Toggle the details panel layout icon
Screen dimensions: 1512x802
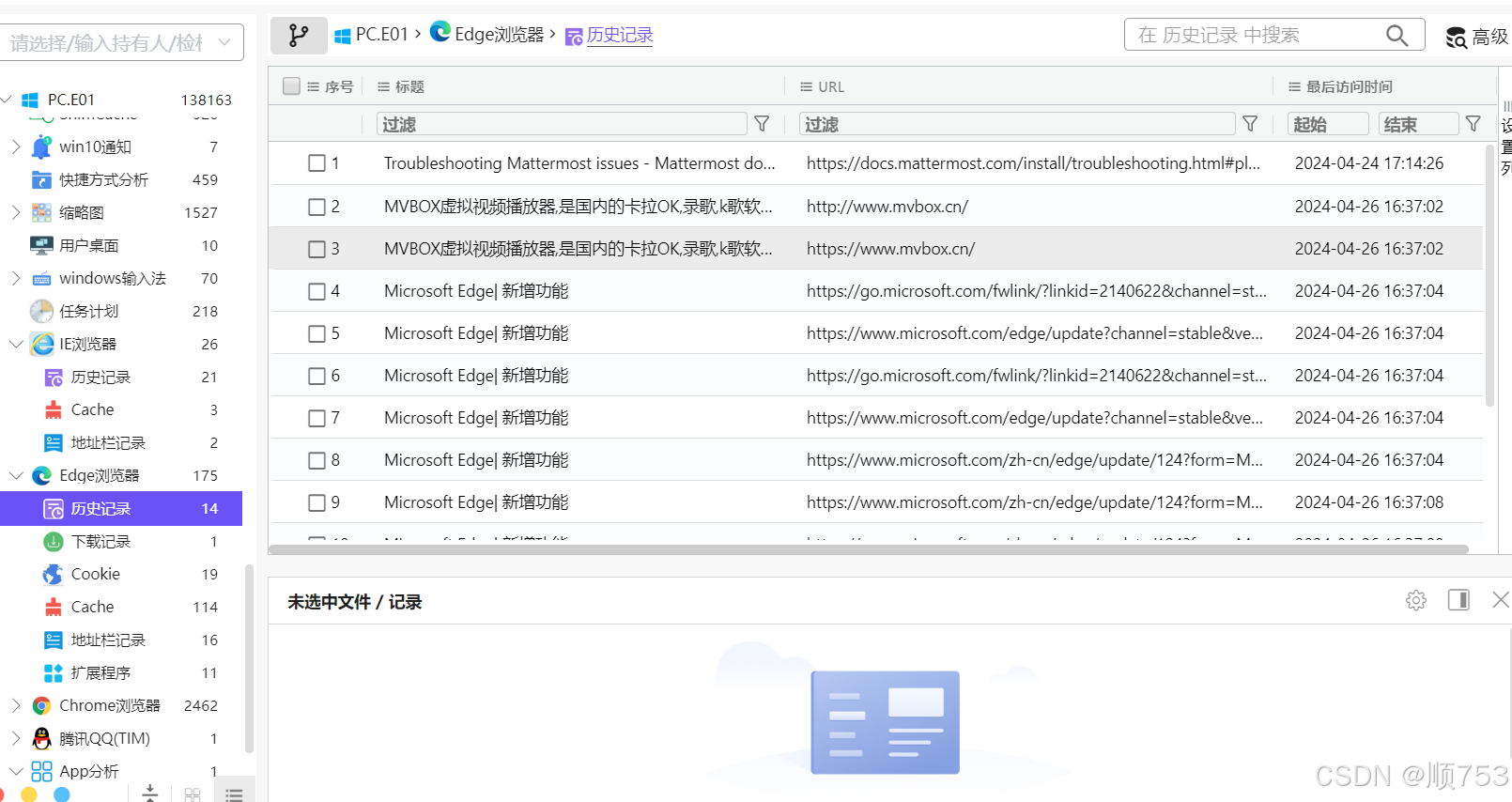coord(1458,600)
